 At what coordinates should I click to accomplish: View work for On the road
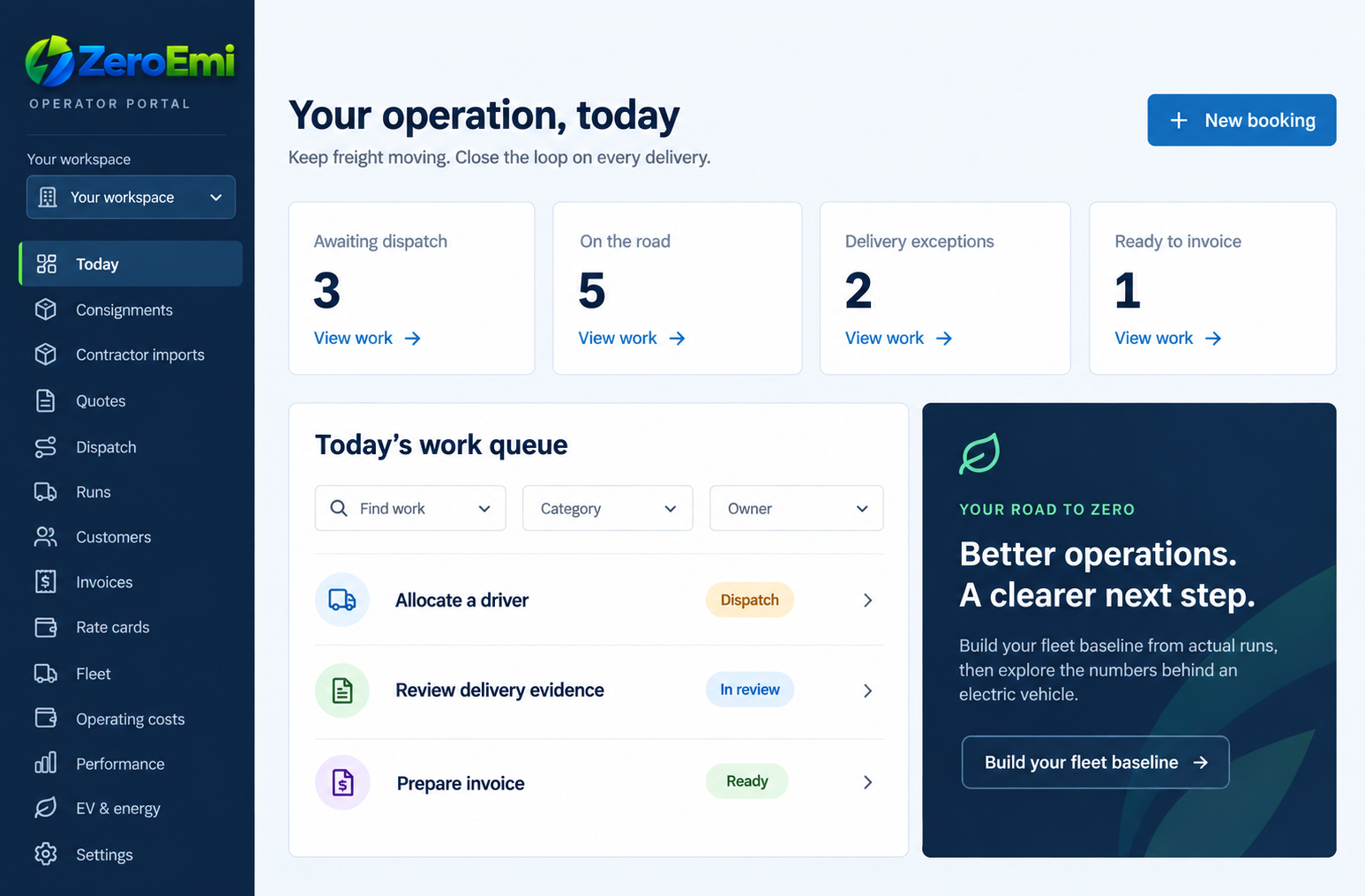coord(632,339)
